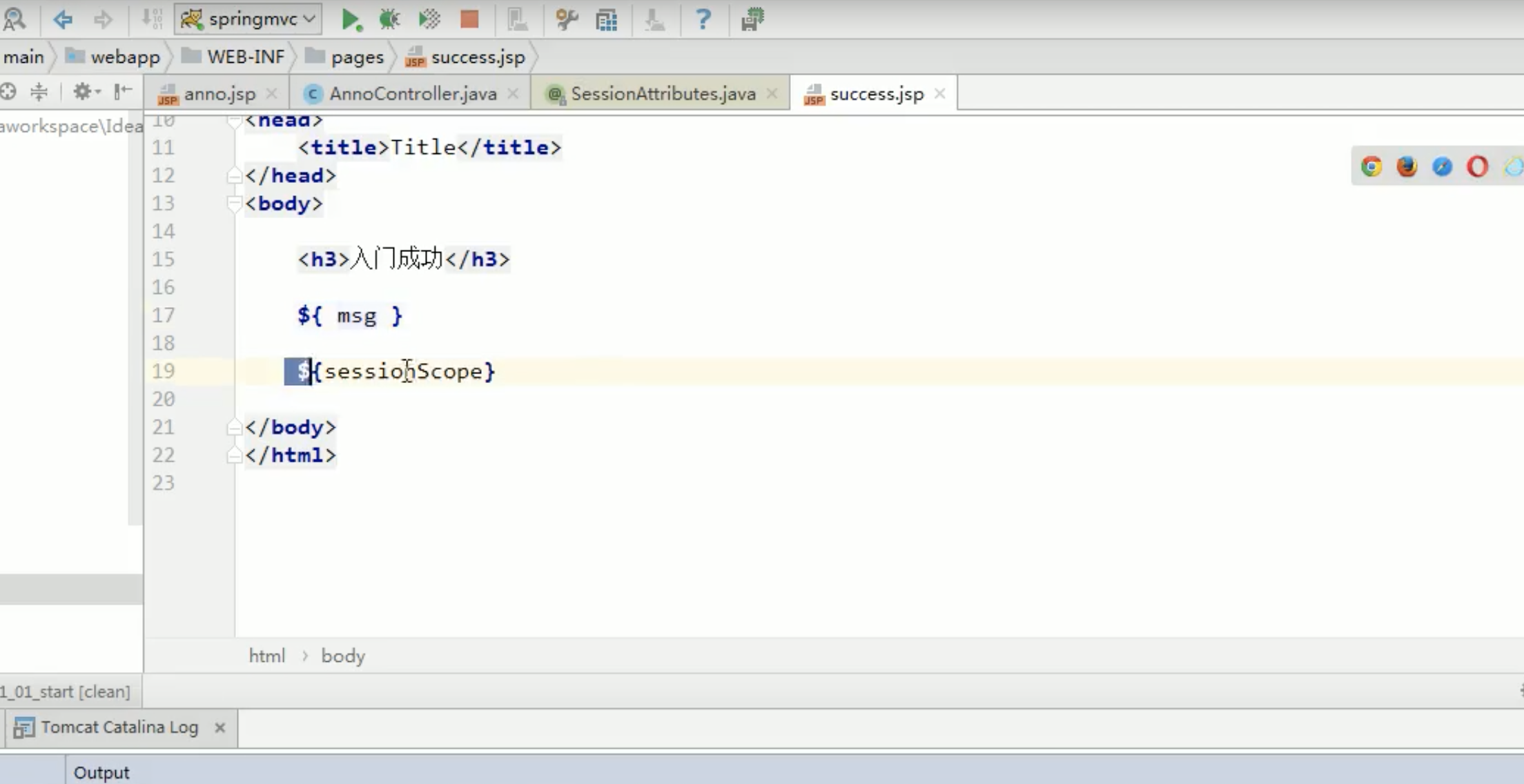Image resolution: width=1524 pixels, height=784 pixels.
Task: Stop the running process with red square
Action: coord(469,19)
